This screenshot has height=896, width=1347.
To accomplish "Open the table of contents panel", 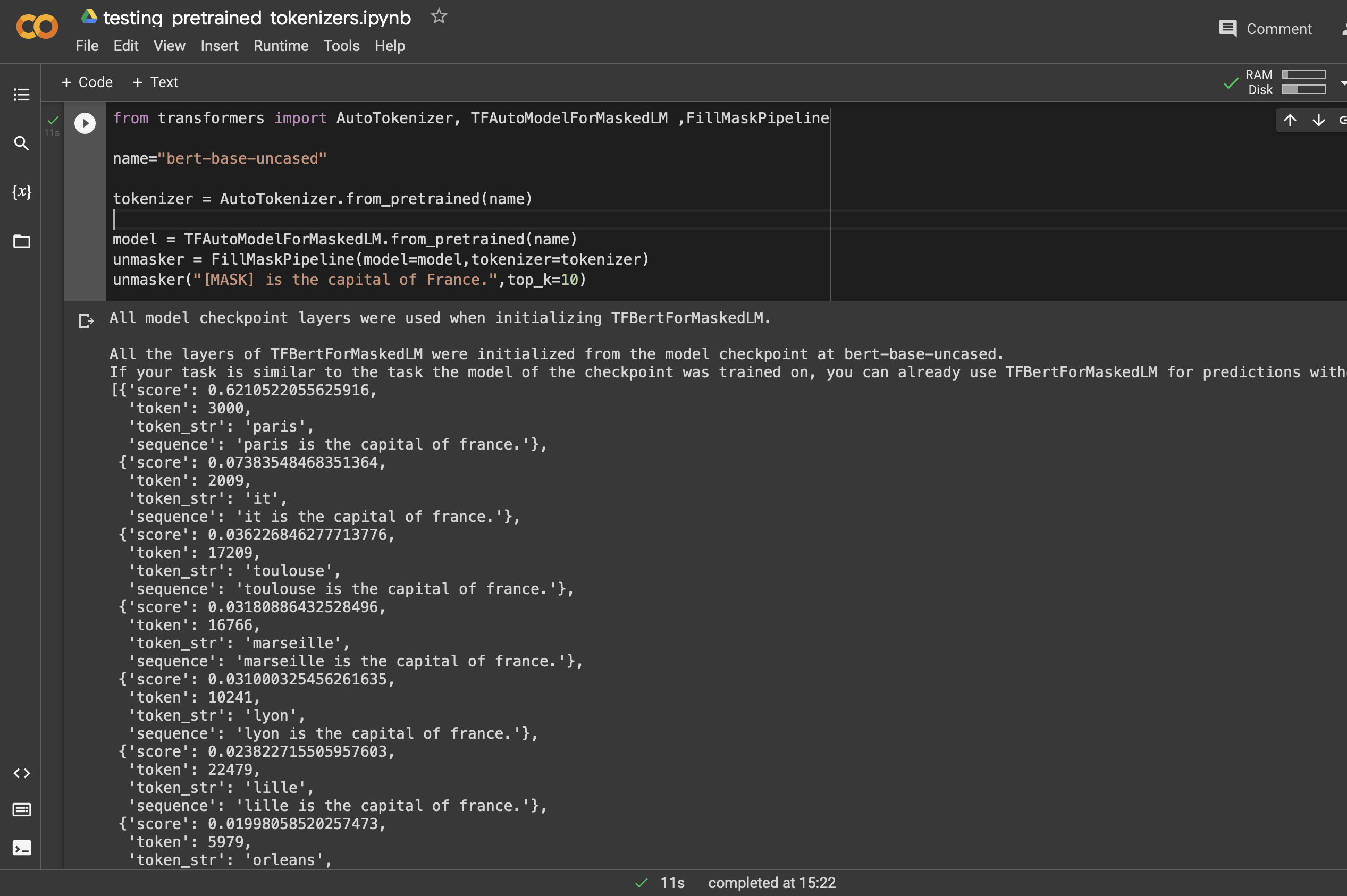I will [x=21, y=94].
